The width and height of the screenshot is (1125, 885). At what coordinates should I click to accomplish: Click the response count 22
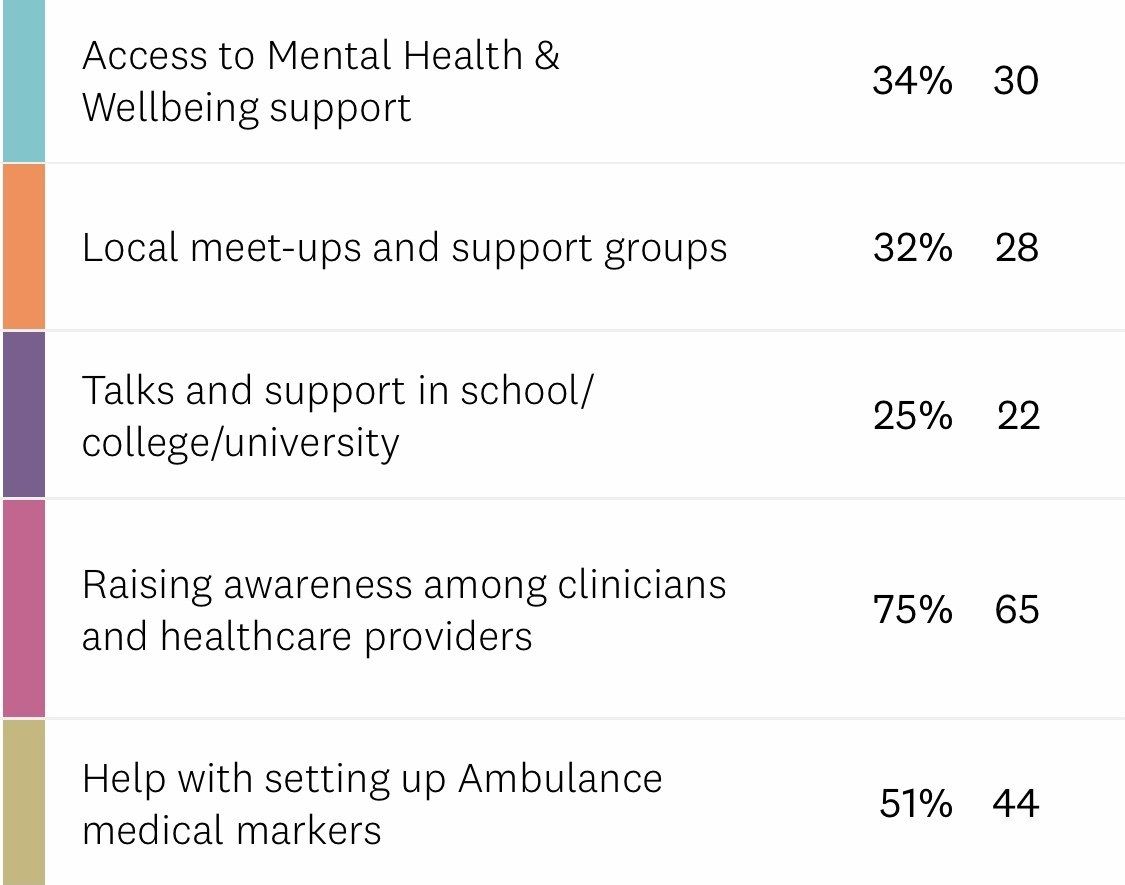tap(1018, 415)
